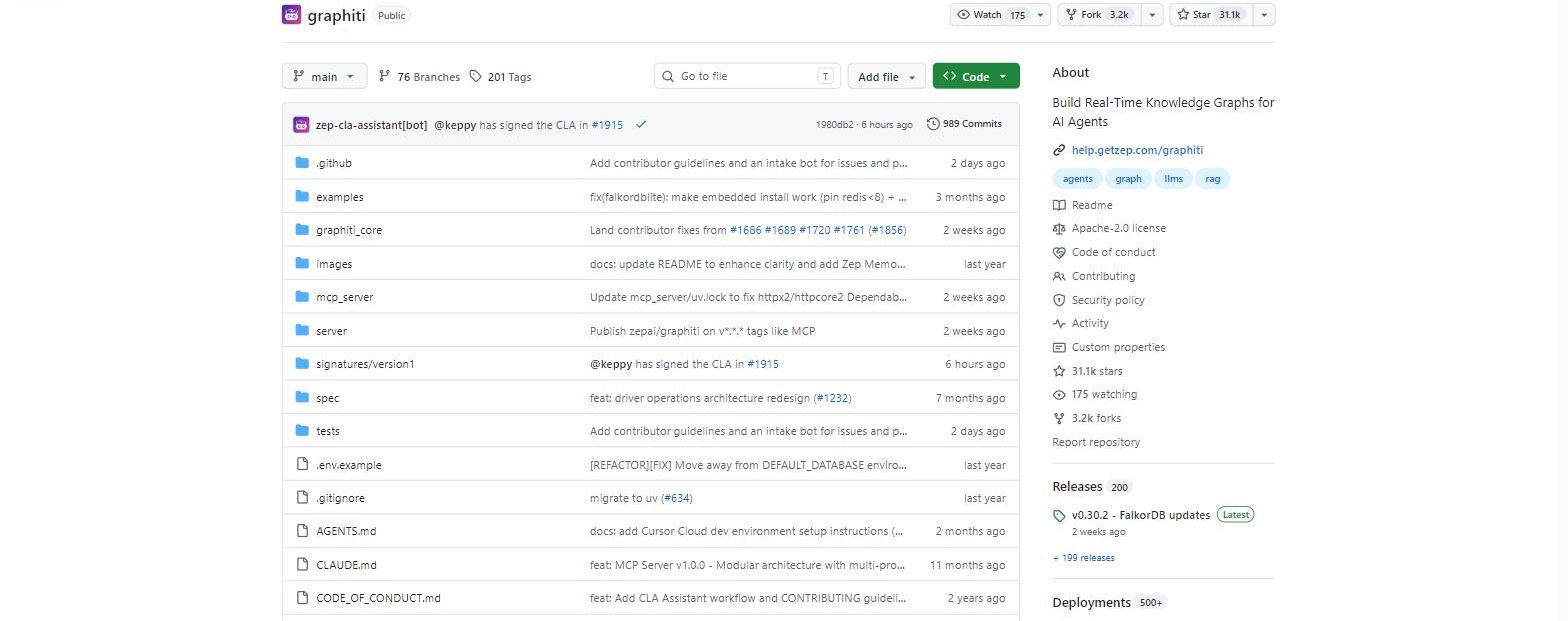Image resolution: width=1568 pixels, height=621 pixels.
Task: Open the Contributing link in About
Action: tap(1103, 277)
